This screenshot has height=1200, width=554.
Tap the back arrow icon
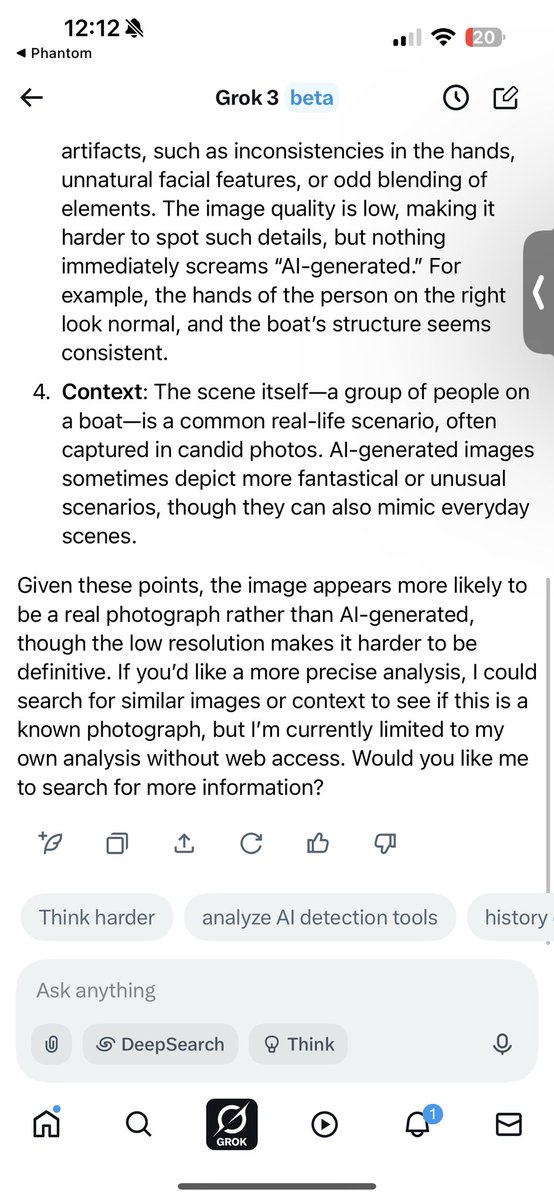(32, 98)
